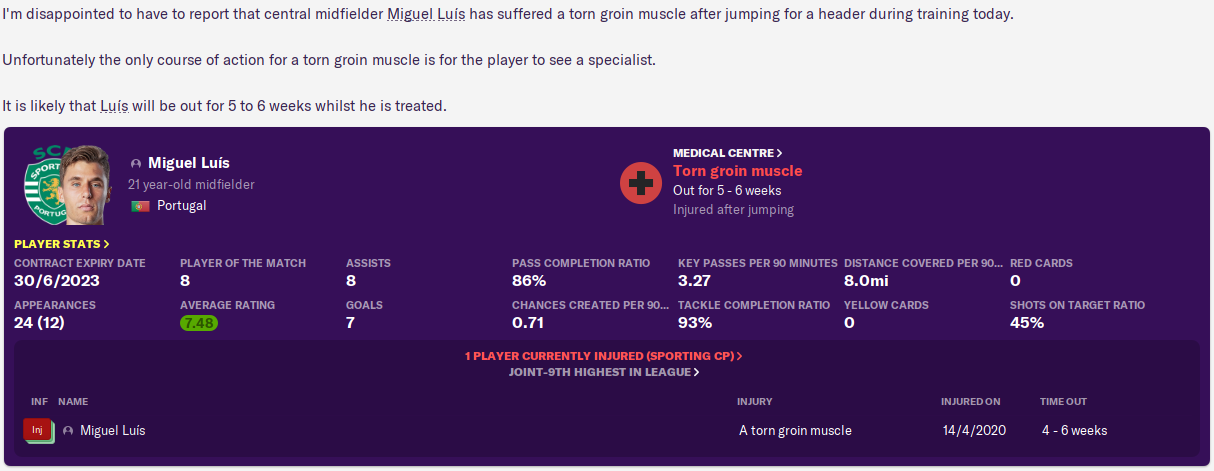
Task: Click the red Inj status badge
Action: click(x=37, y=430)
